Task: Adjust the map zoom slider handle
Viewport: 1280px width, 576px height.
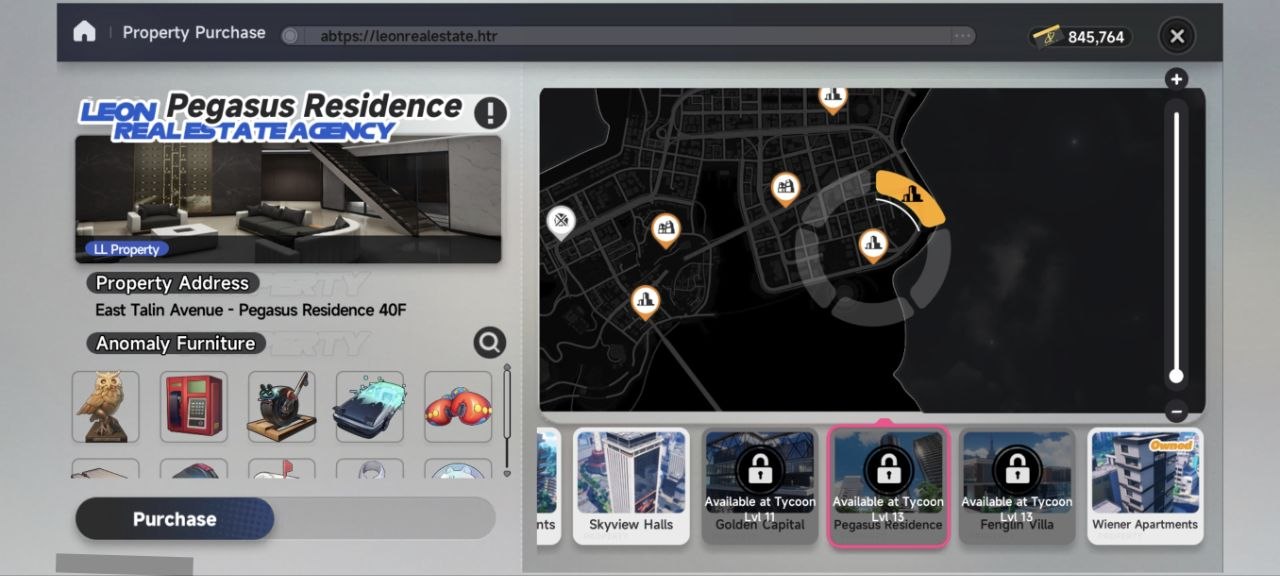Action: 1176,376
